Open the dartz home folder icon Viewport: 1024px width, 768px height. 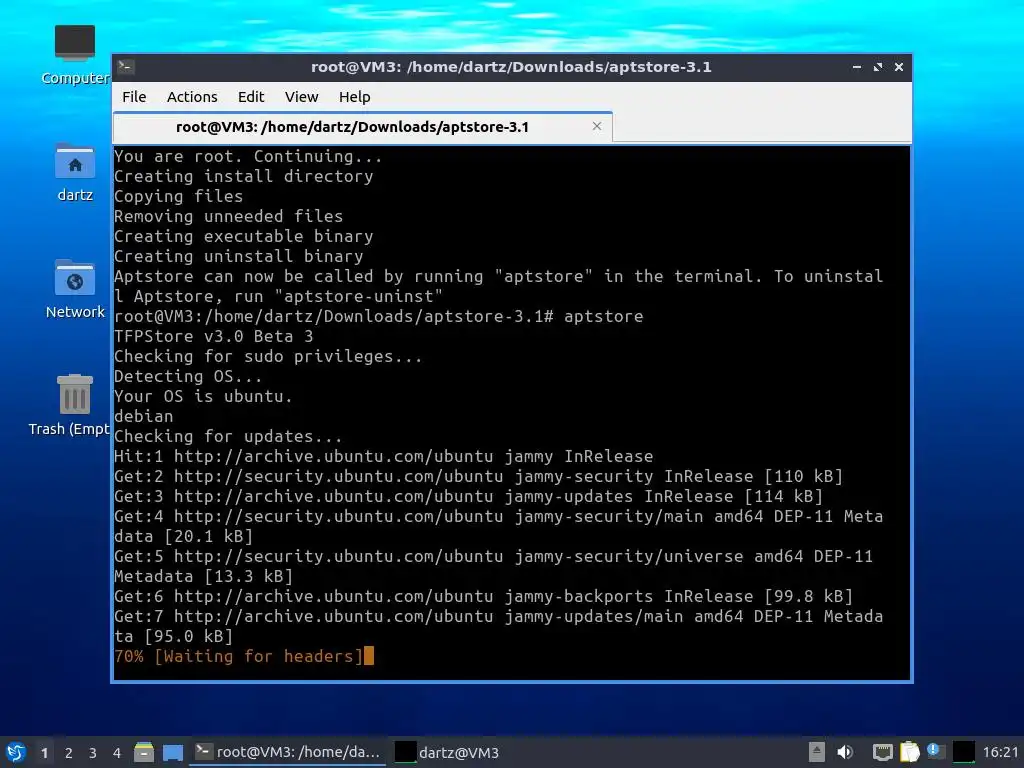[75, 172]
